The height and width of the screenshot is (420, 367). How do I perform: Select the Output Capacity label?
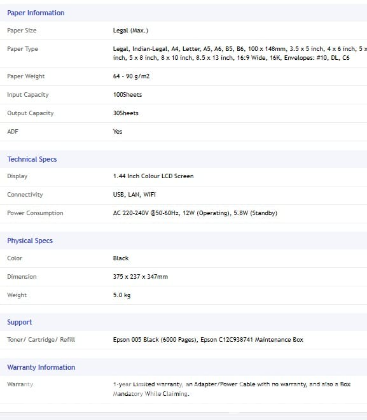pyautogui.click(x=30, y=113)
